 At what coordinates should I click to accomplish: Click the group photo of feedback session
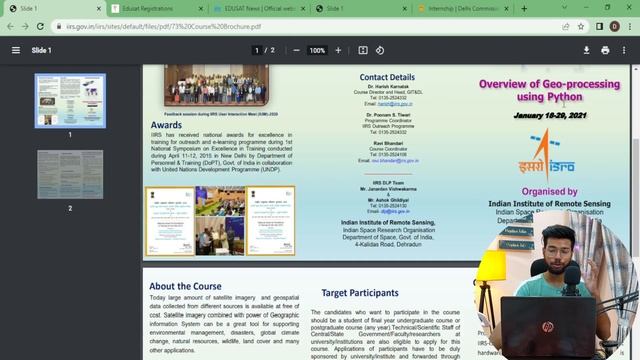coord(216,85)
